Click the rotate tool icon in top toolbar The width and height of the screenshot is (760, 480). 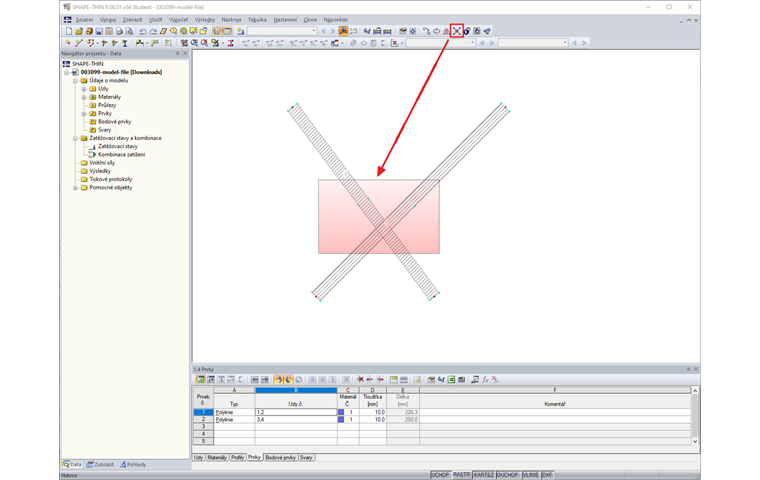pyautogui.click(x=436, y=31)
